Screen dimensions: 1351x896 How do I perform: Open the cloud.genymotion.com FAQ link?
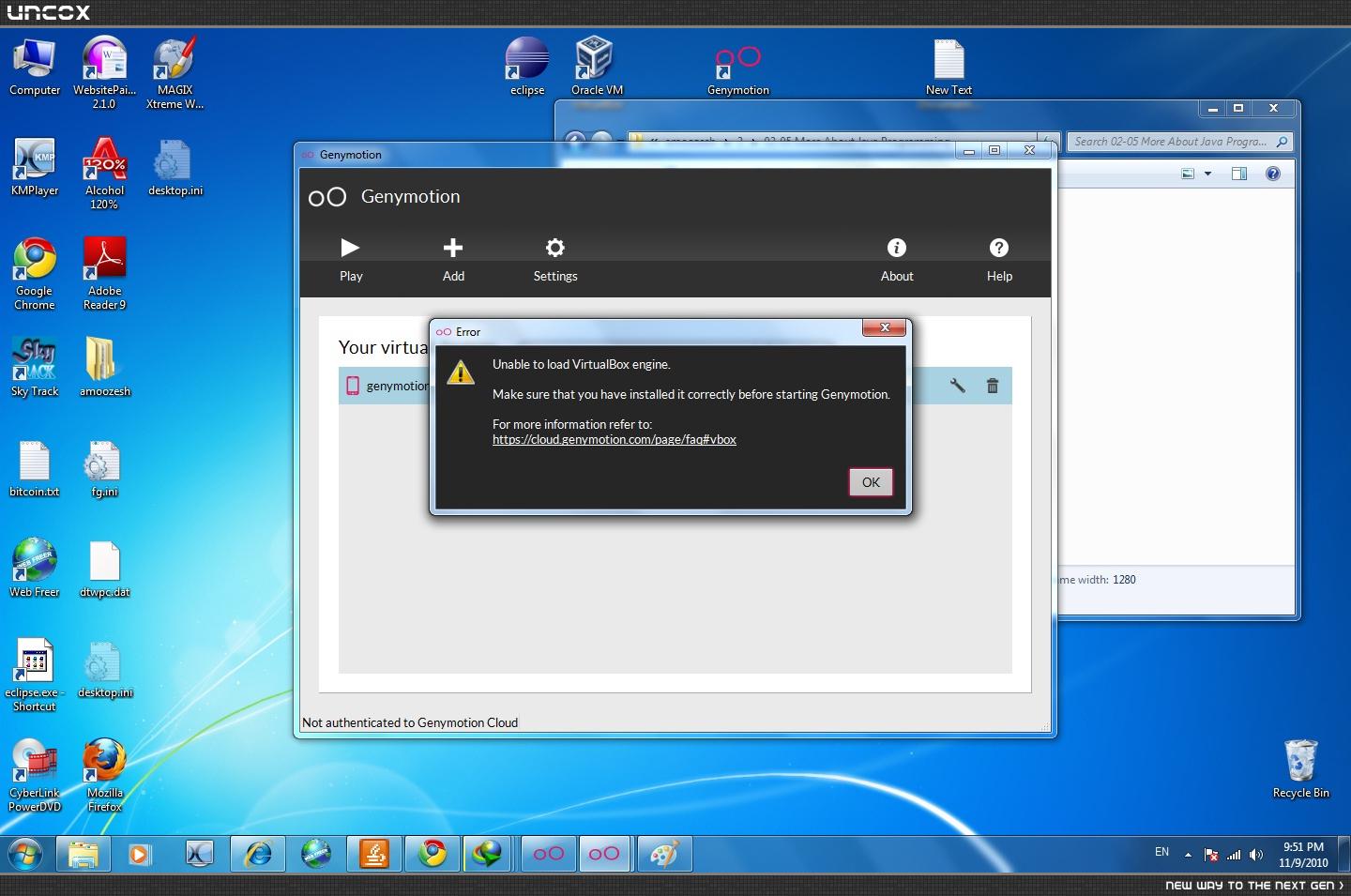click(615, 439)
